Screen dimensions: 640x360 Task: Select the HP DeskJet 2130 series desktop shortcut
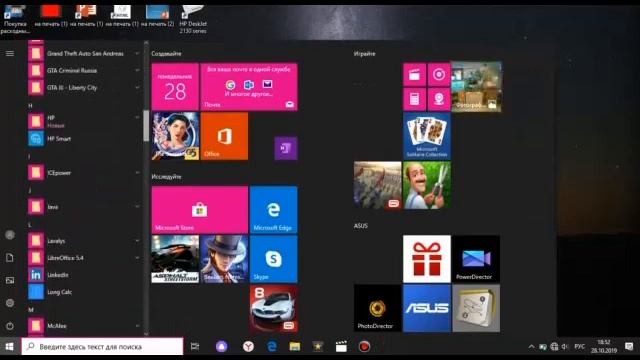click(x=193, y=19)
